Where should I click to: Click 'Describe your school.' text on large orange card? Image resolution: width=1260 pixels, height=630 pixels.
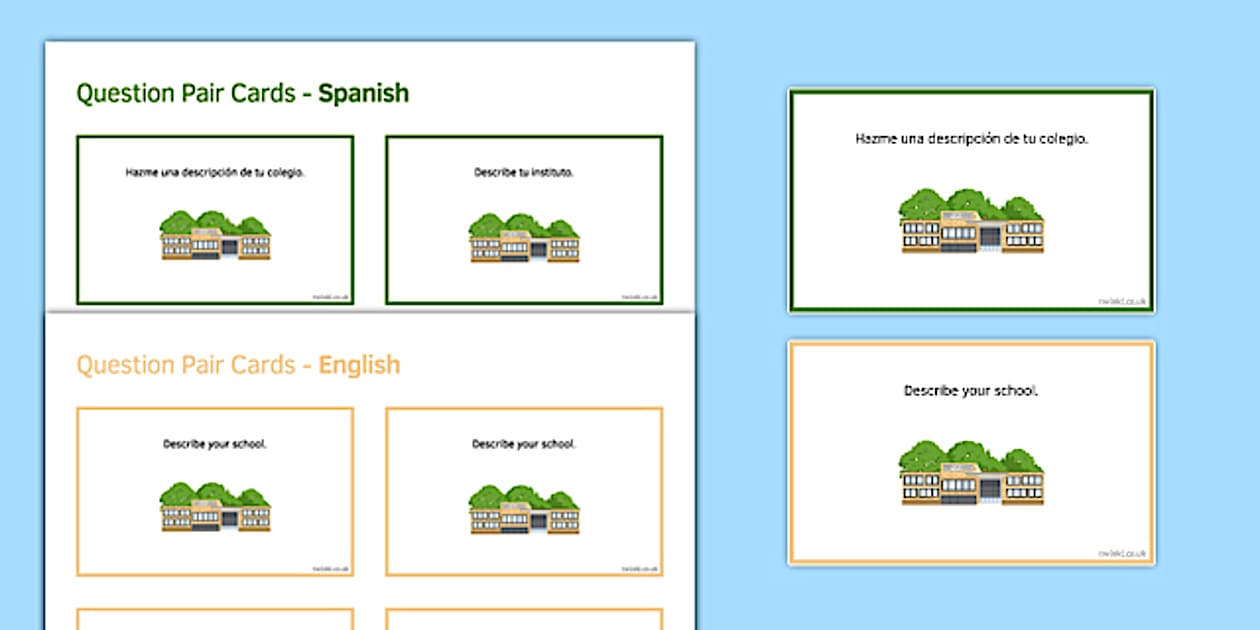point(971,390)
